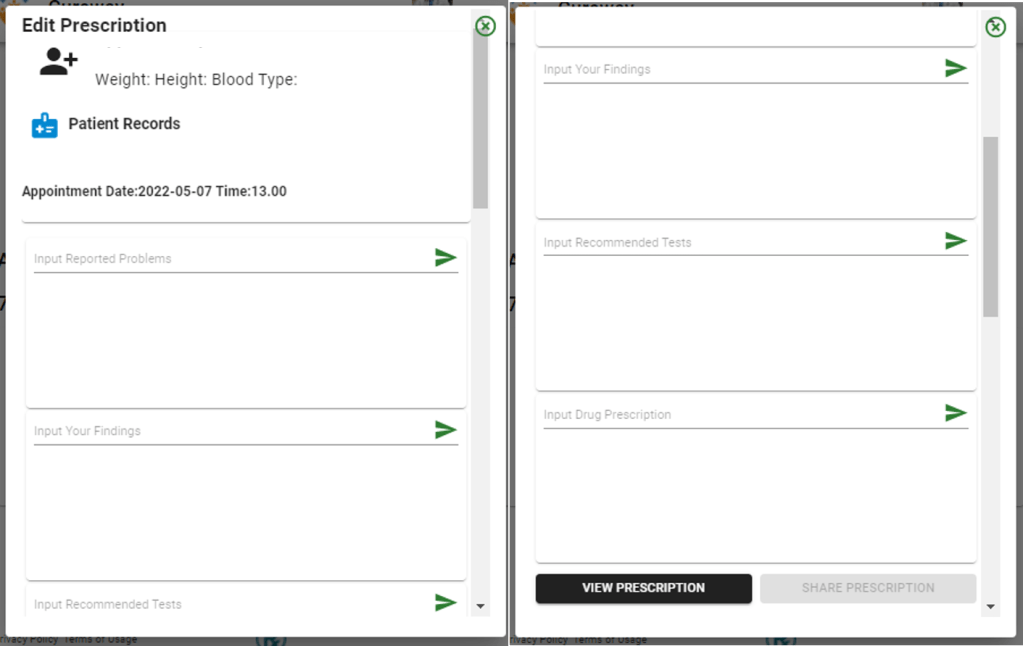Screen dimensions: 1023x646
Task: Click the blue Patient Records icon
Action: click(x=45, y=125)
